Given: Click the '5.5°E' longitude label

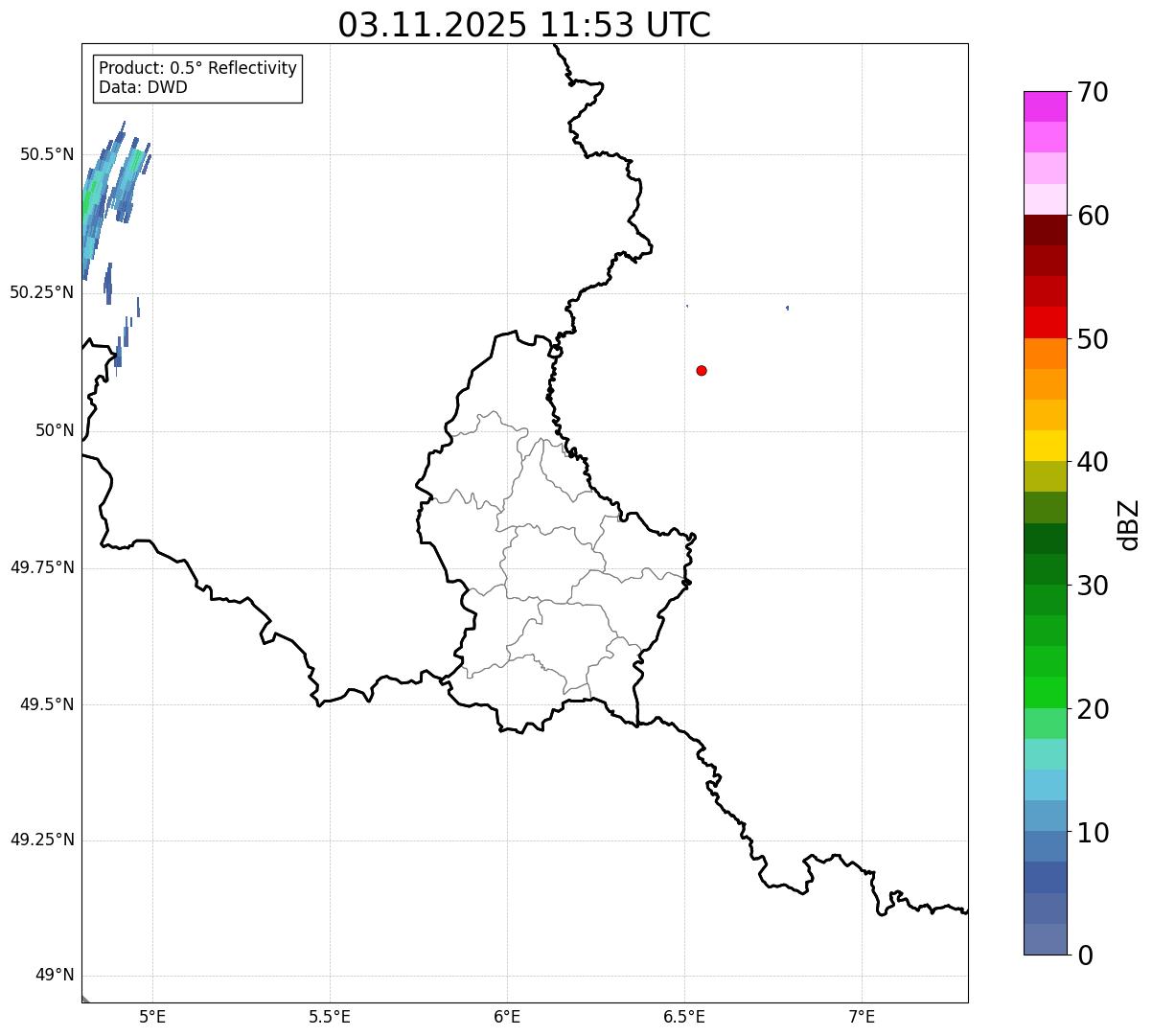Looking at the screenshot, I should [x=330, y=1017].
